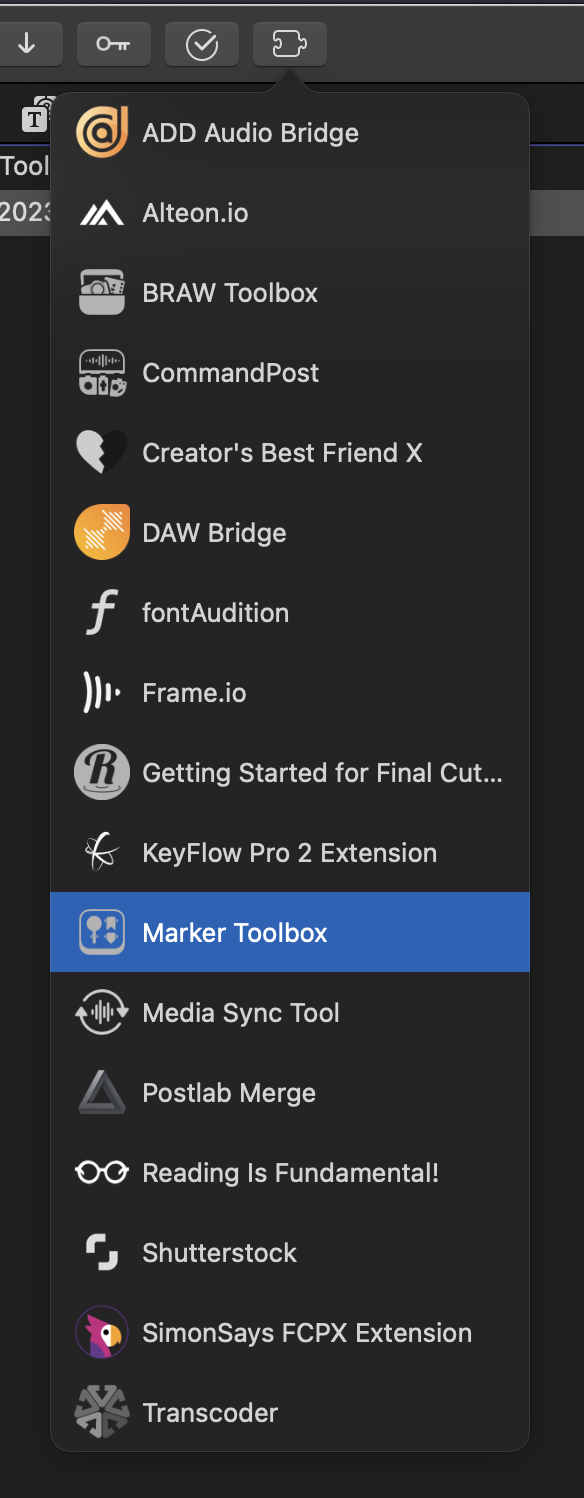Click the keyword key toolbar button

114,44
